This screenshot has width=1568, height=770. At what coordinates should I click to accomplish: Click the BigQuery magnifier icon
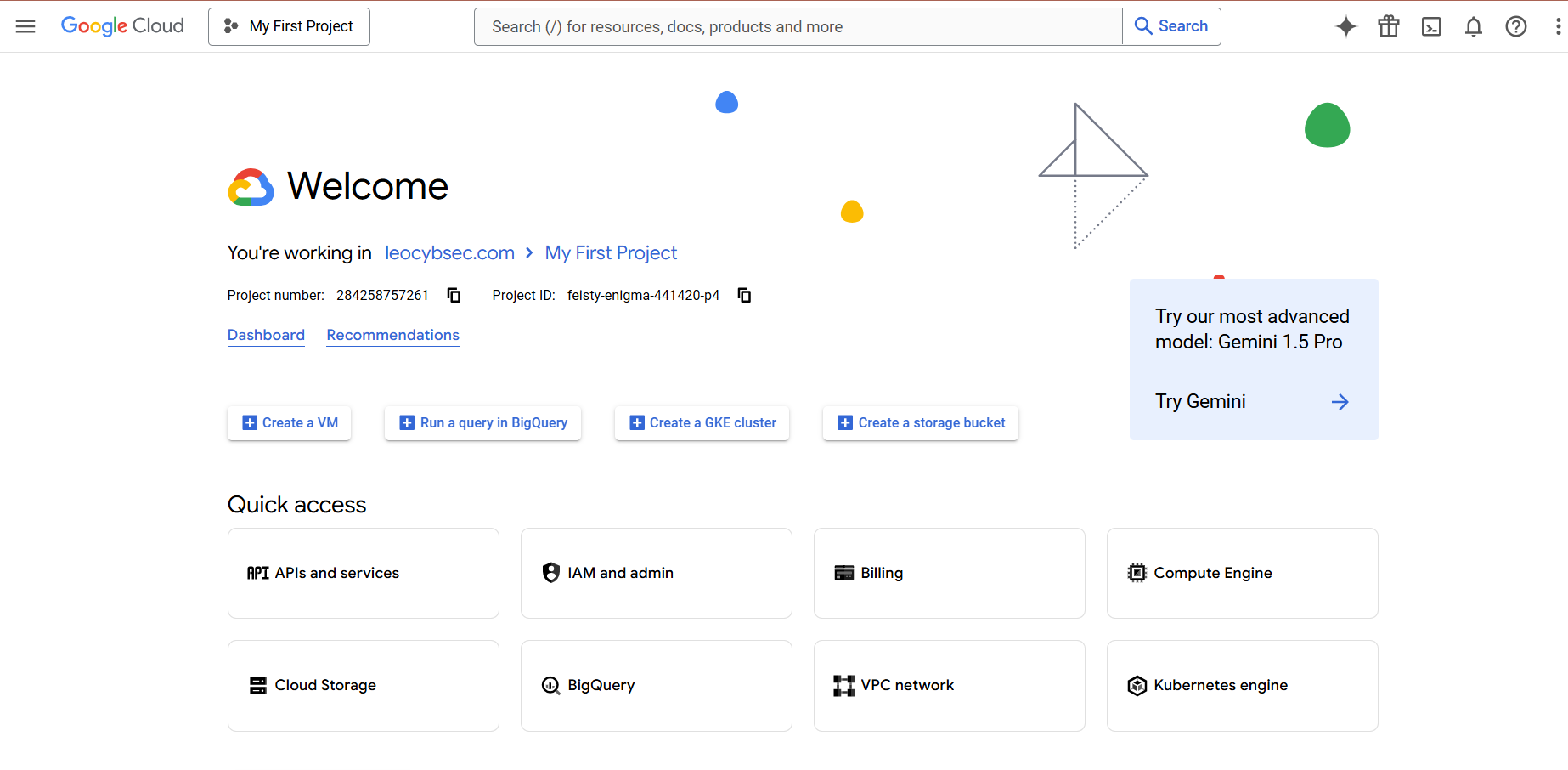point(551,686)
